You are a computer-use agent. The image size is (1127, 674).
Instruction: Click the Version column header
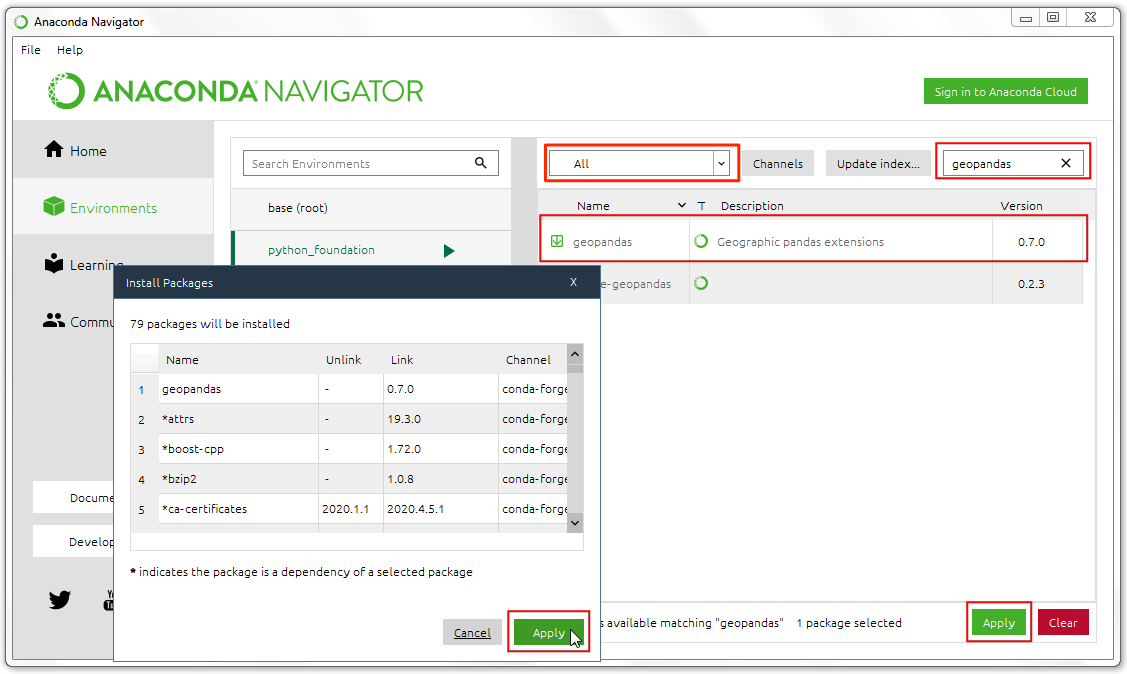pos(1021,206)
